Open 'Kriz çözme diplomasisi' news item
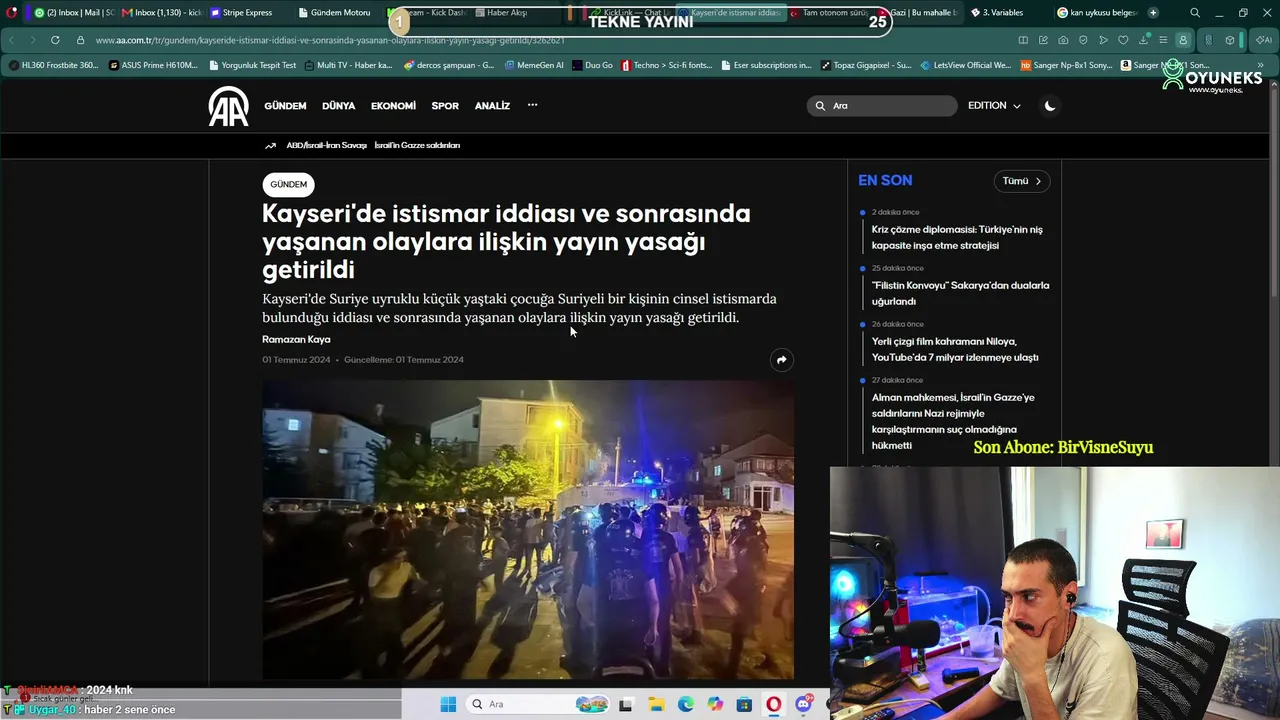 click(956, 237)
